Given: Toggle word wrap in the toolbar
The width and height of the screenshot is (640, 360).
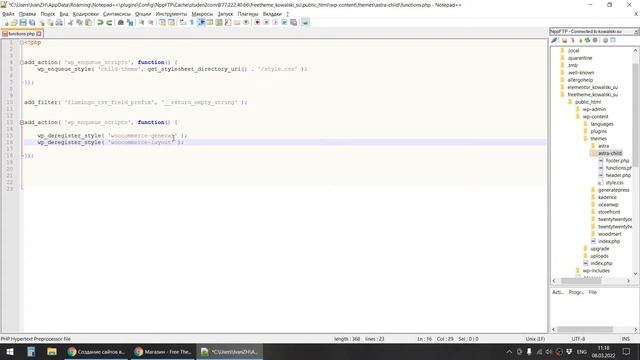Looking at the screenshot, I should [x=183, y=22].
